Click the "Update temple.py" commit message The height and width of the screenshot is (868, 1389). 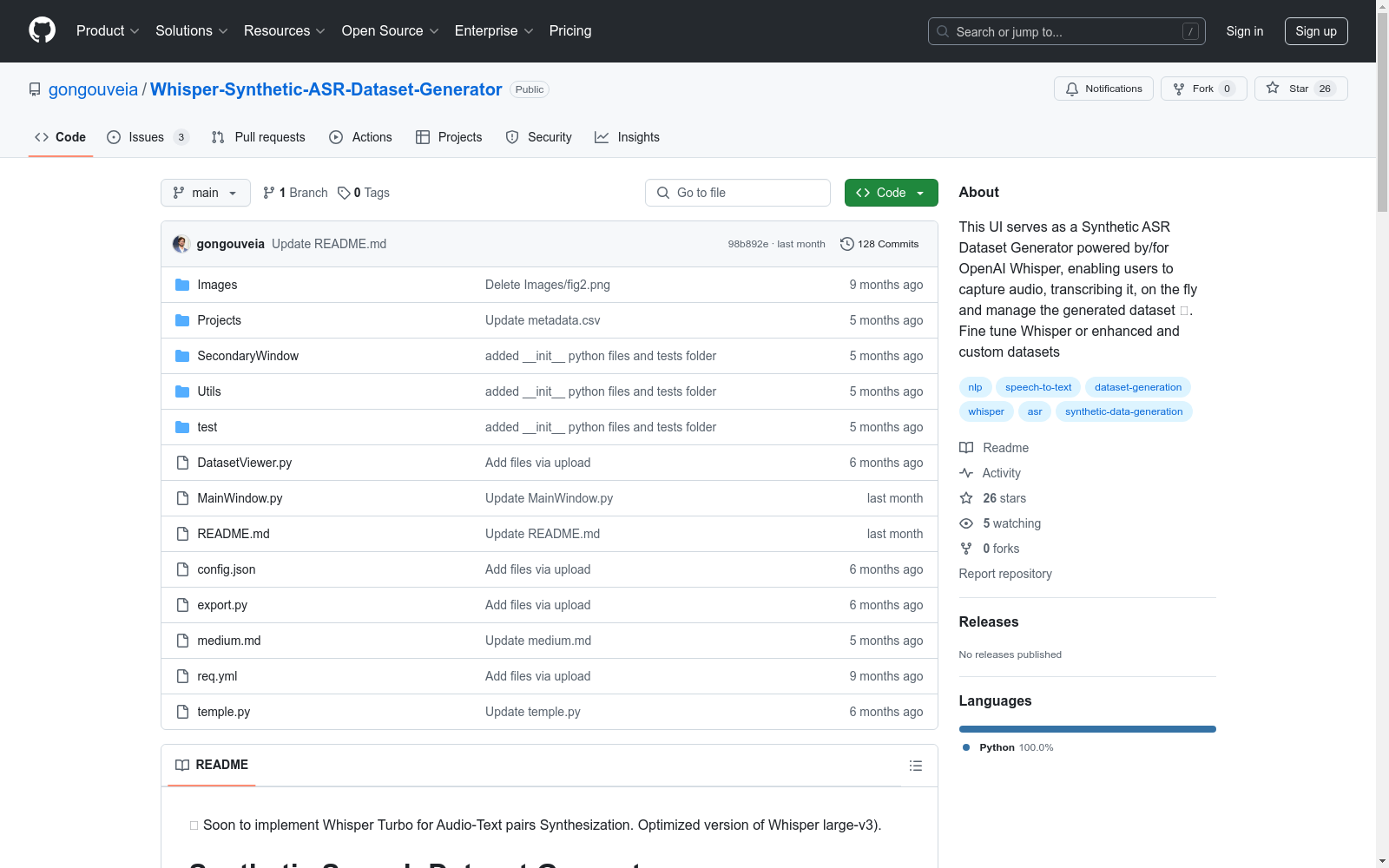(533, 712)
